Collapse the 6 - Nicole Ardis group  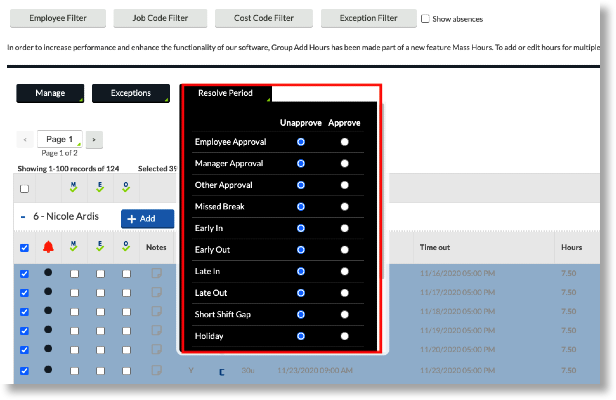coord(23,217)
